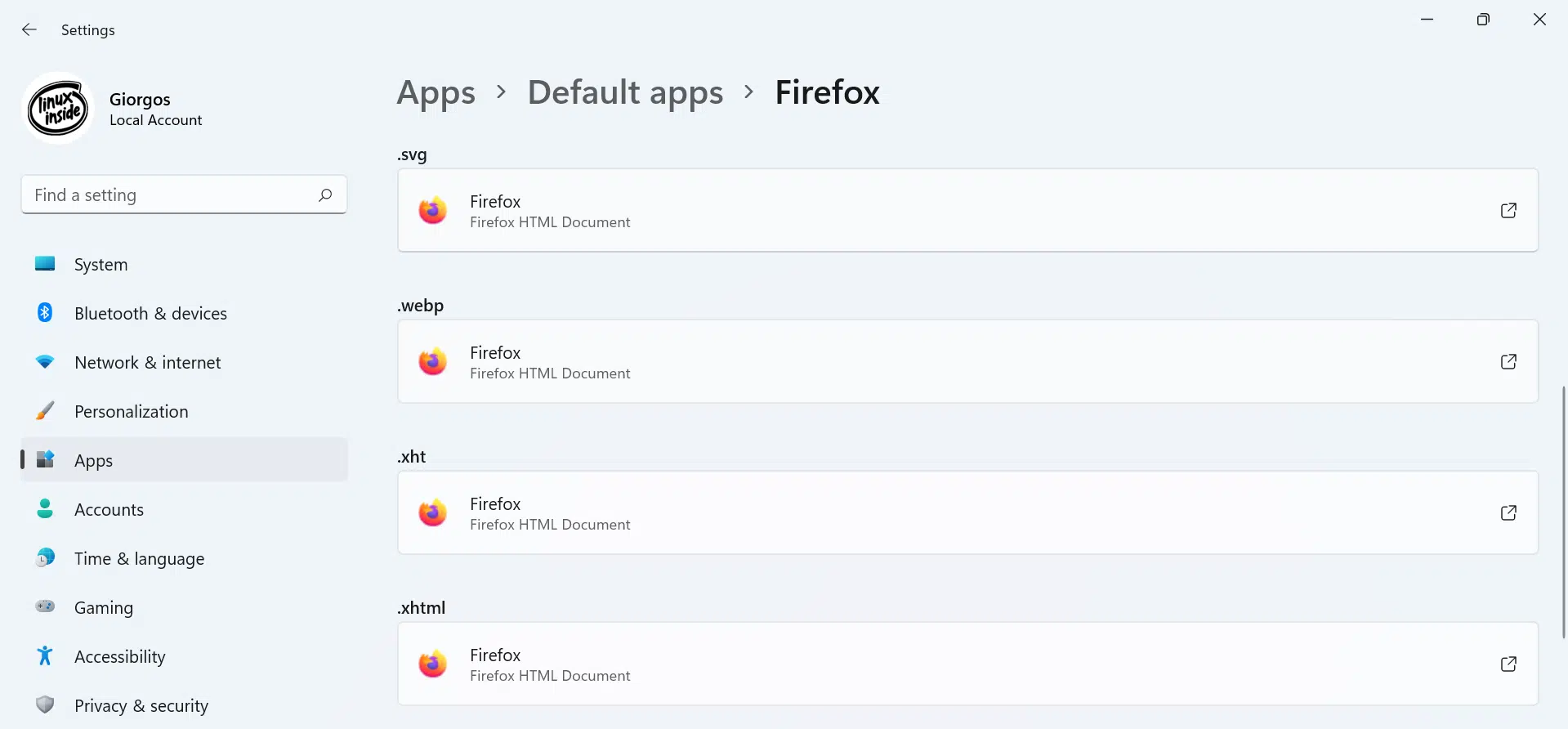Open Network & internet settings
1568x729 pixels.
pos(184,362)
